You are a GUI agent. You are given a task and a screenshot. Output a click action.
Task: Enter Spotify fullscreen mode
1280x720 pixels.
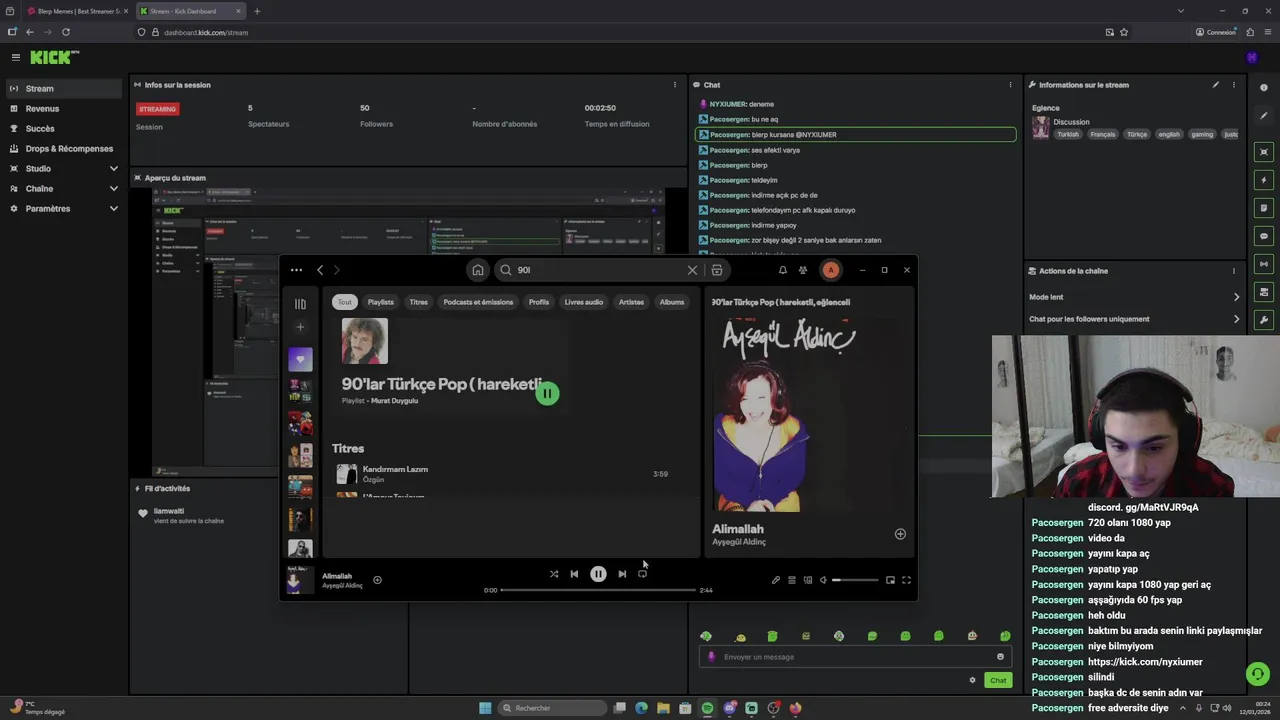(906, 580)
